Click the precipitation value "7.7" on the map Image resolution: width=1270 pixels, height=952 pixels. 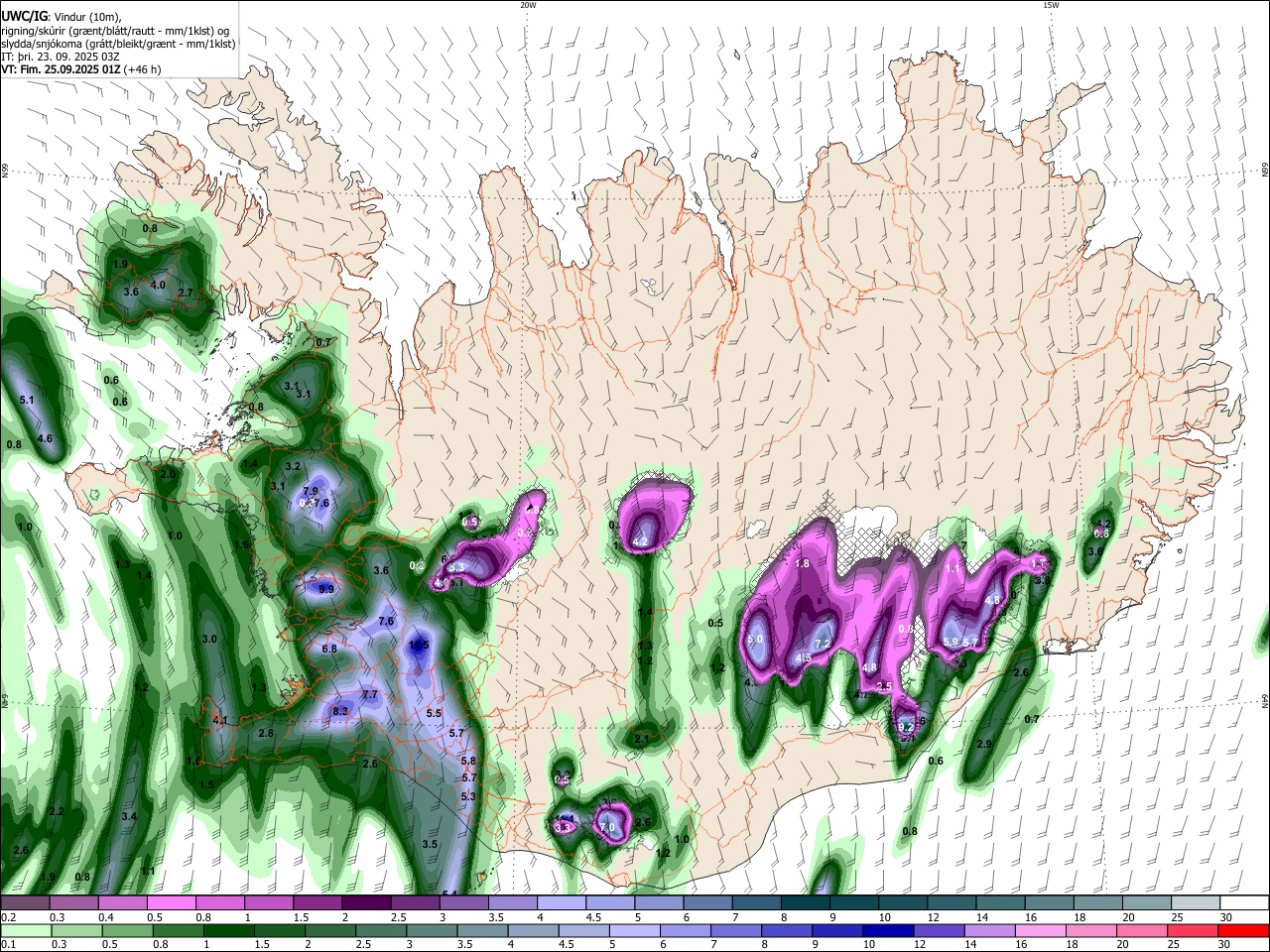tap(370, 695)
